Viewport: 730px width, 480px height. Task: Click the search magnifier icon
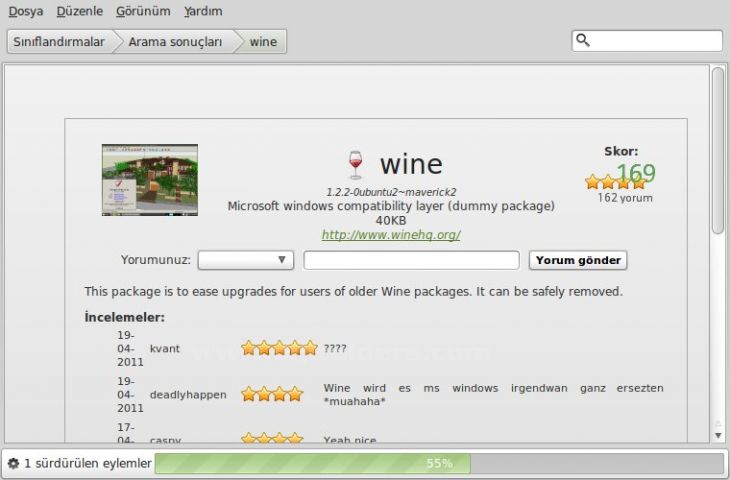584,41
